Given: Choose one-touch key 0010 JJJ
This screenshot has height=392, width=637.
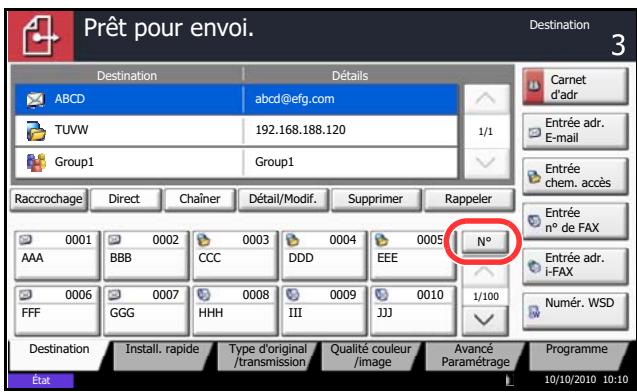Looking at the screenshot, I should [x=413, y=311].
